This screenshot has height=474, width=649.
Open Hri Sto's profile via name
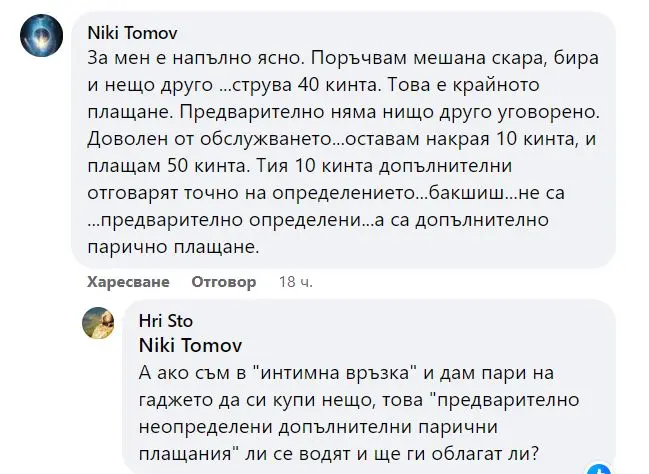(166, 321)
